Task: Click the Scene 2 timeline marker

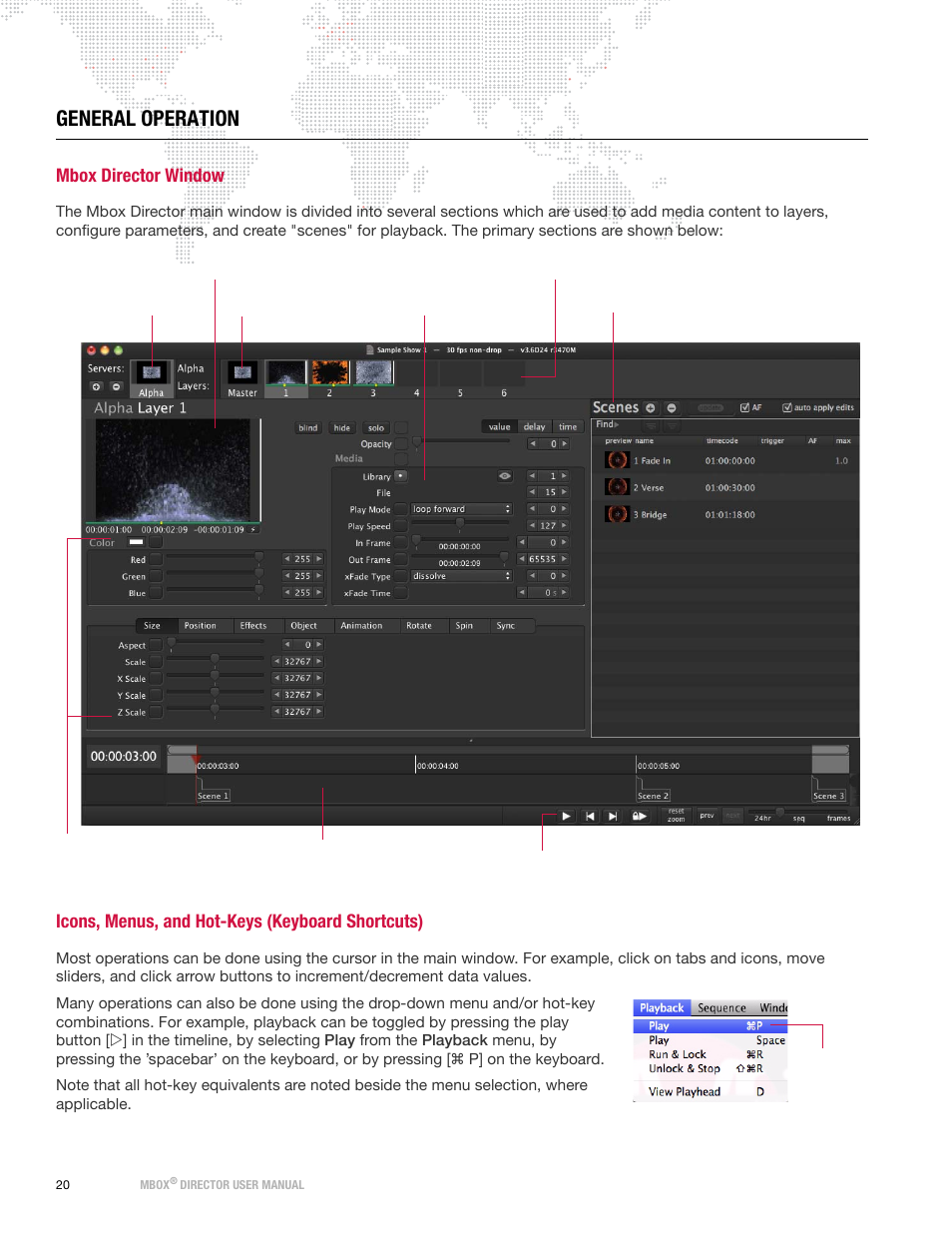Action: click(x=654, y=796)
